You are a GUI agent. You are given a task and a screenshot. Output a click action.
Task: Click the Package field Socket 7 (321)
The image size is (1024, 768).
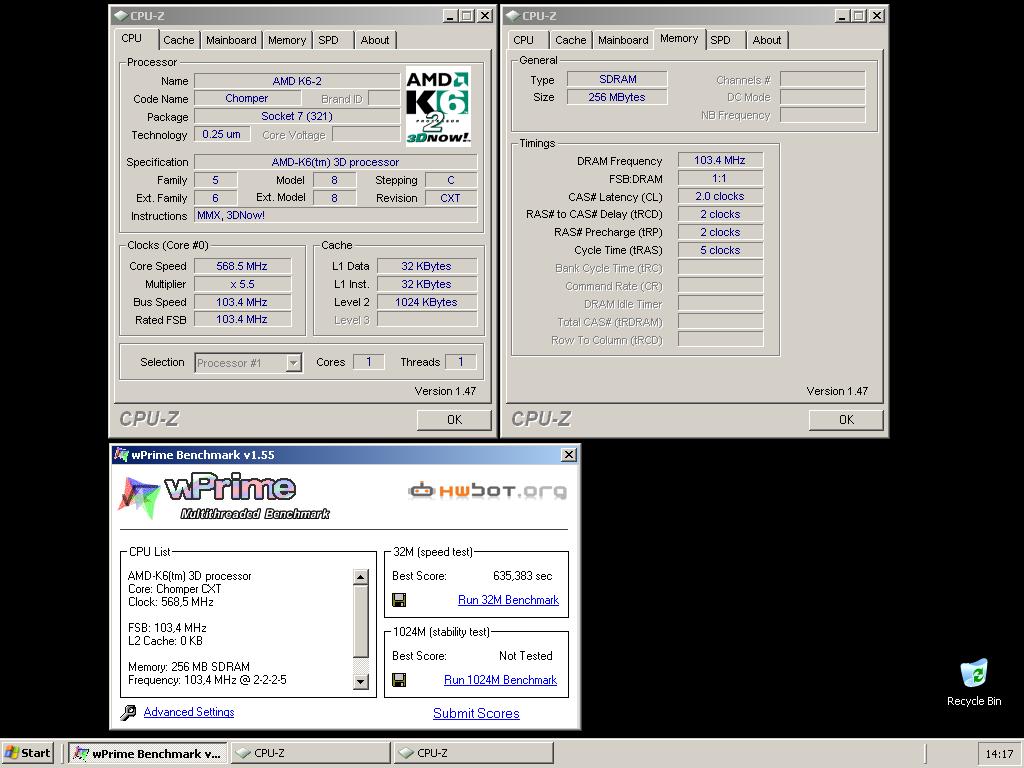[297, 116]
